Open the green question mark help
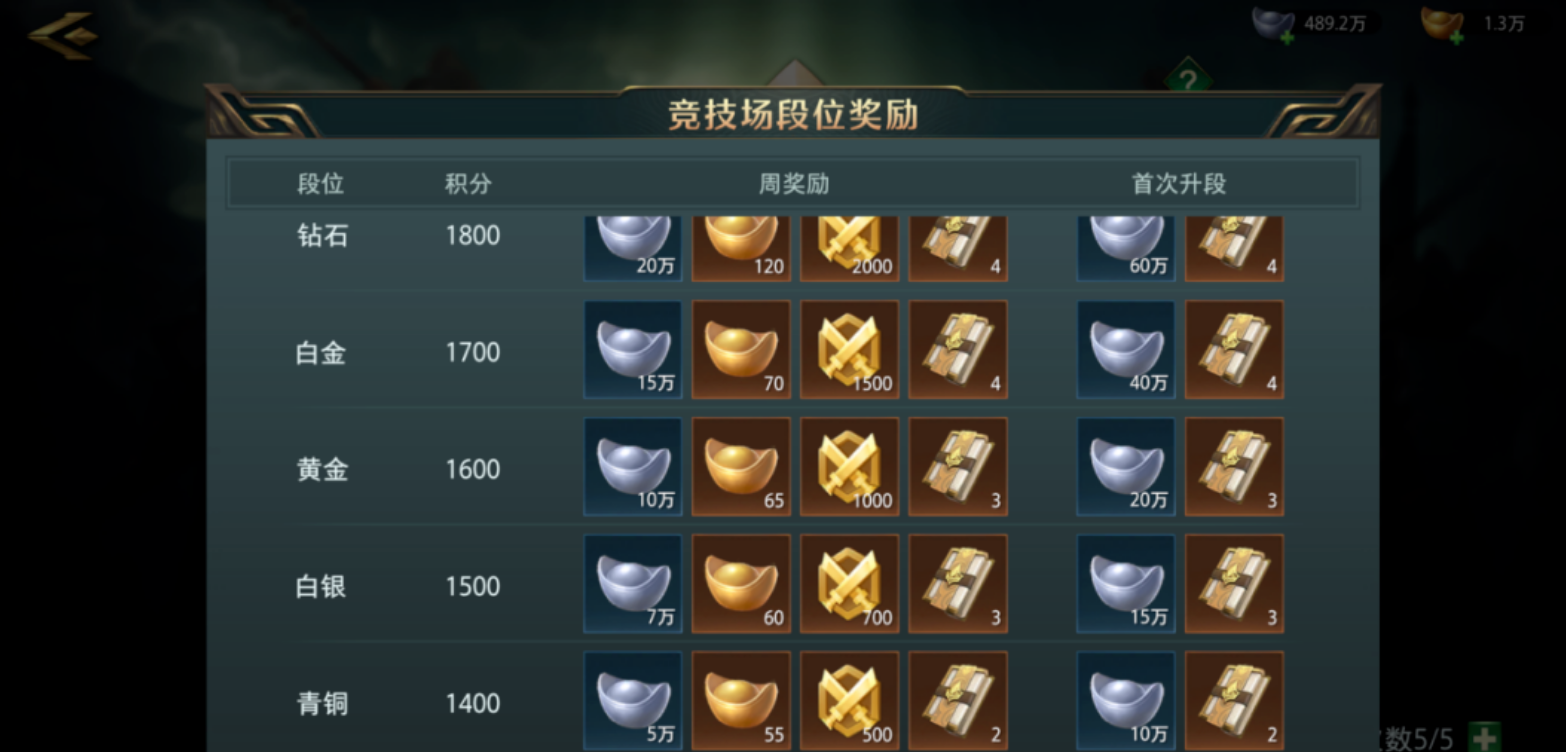This screenshot has height=752, width=1566. pyautogui.click(x=1188, y=80)
